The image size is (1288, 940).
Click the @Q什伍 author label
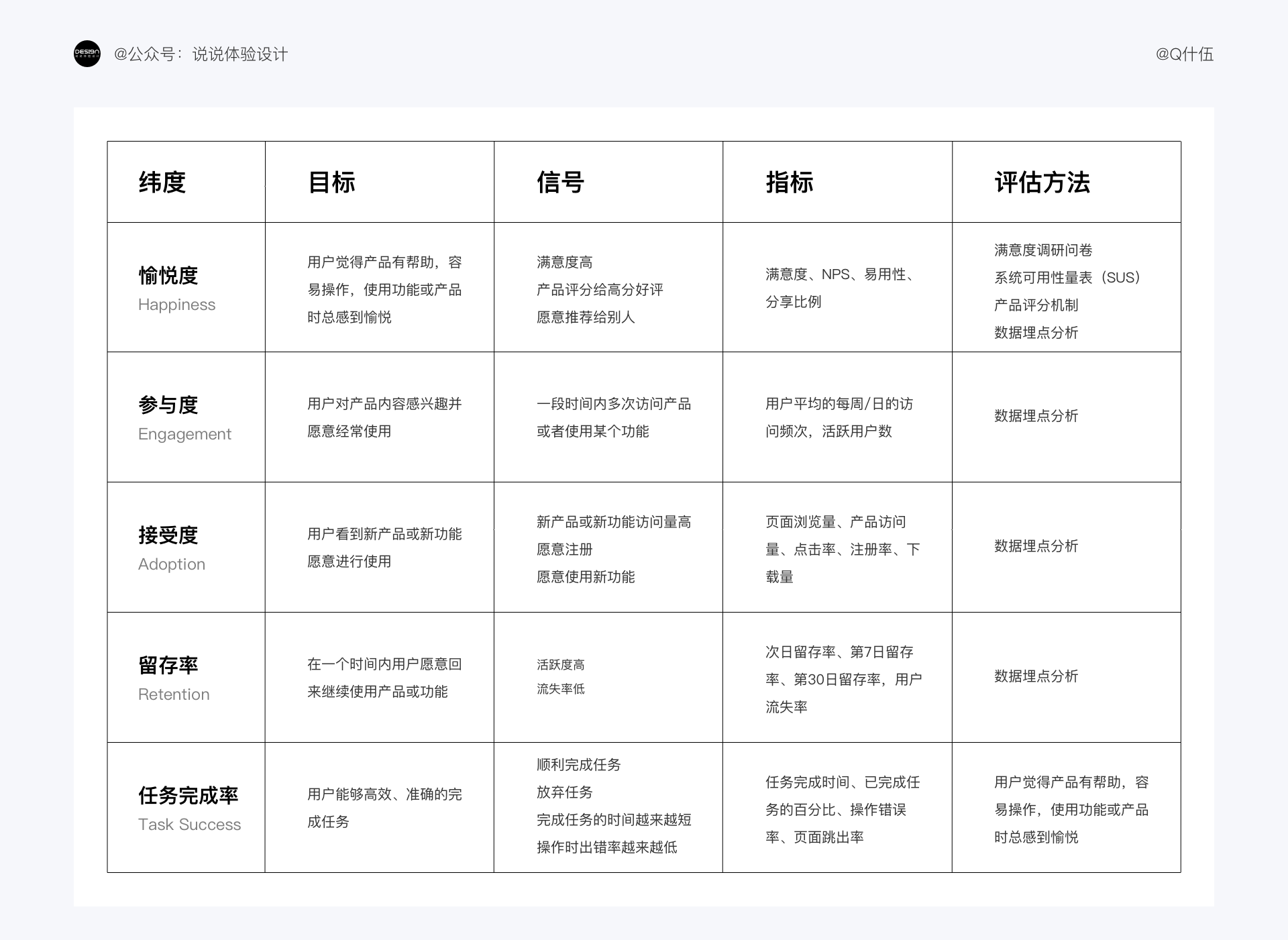pos(1184,54)
